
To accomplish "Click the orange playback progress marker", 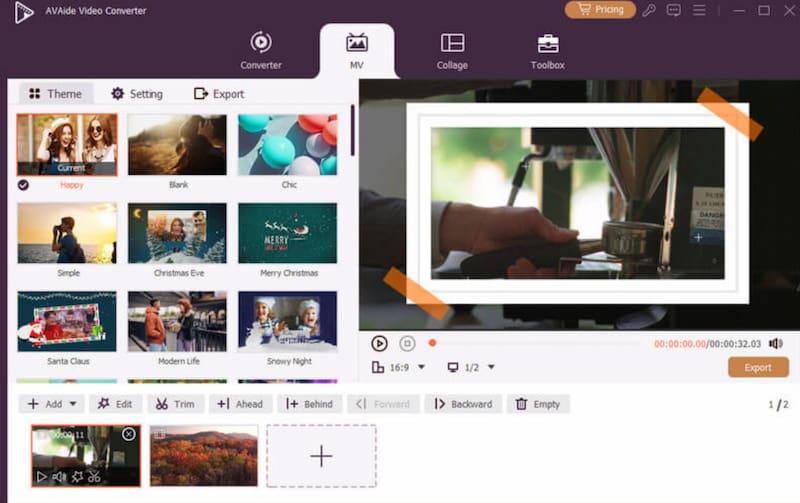I will click(432, 343).
